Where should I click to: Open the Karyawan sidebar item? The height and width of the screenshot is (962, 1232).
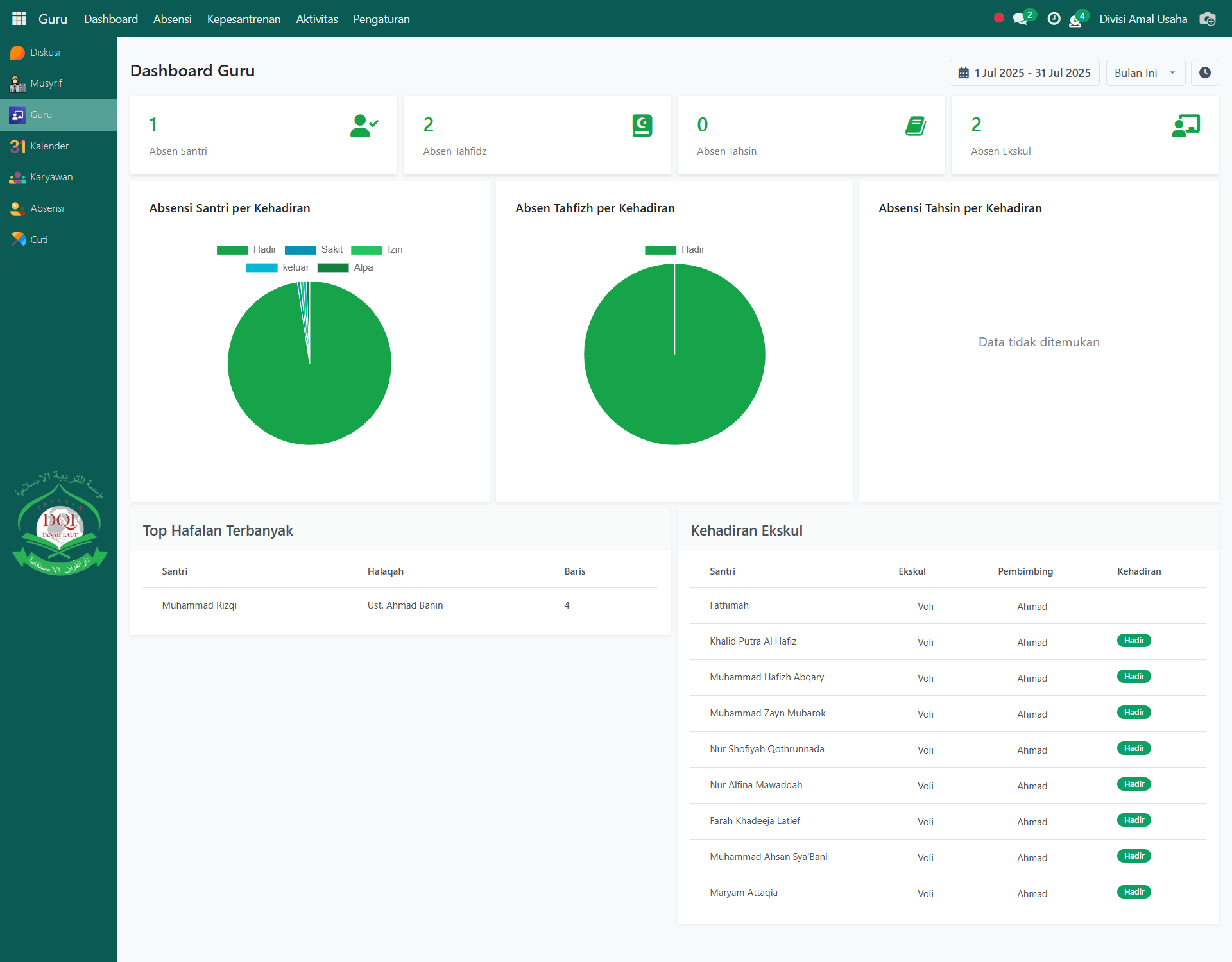(51, 177)
